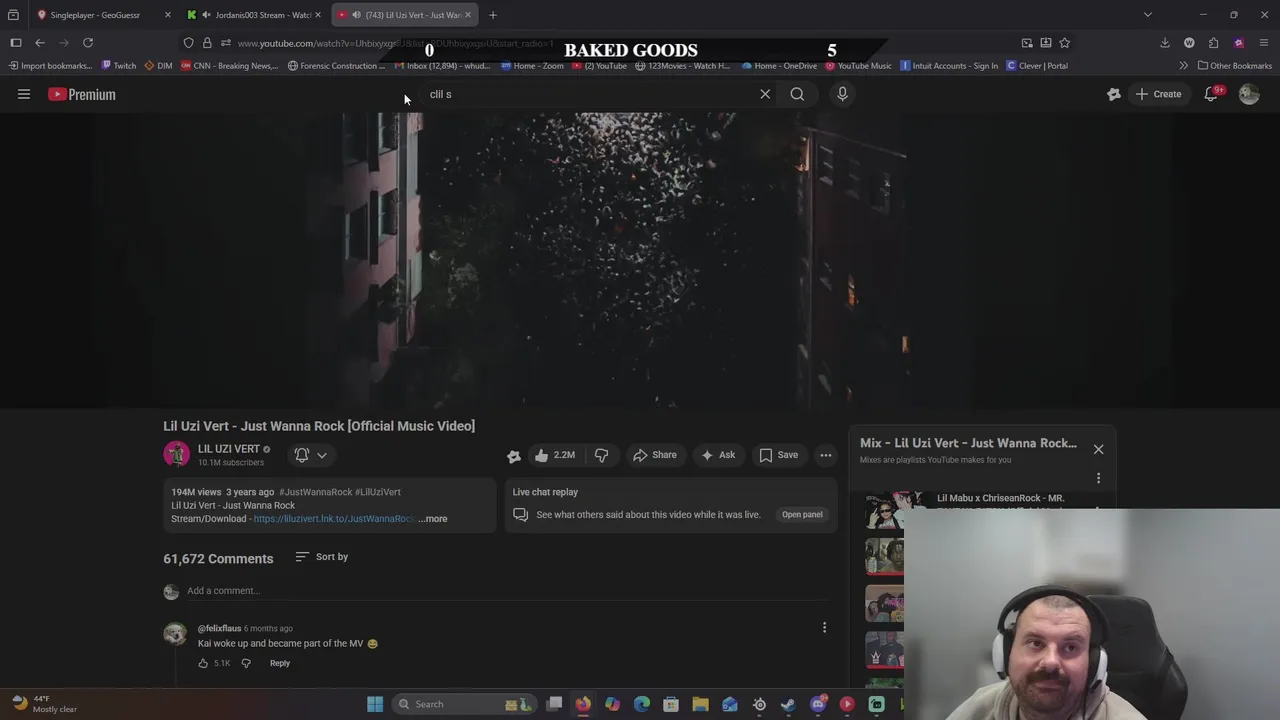Expand description with ...more

pos(433,519)
